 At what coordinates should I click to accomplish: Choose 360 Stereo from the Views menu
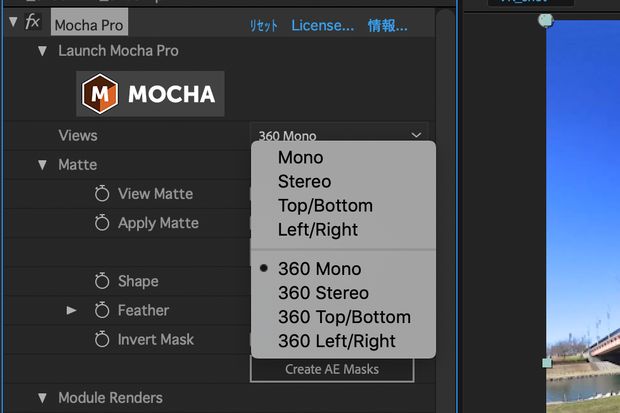point(323,293)
